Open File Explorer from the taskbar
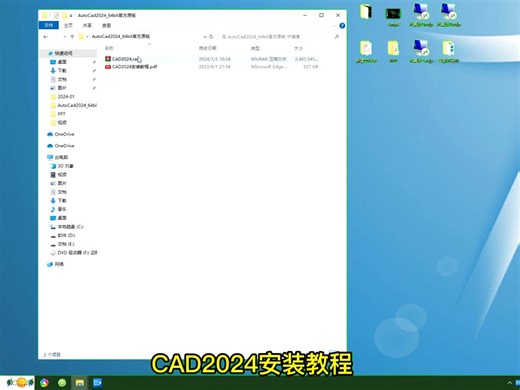The height and width of the screenshot is (390, 520). coord(79,383)
